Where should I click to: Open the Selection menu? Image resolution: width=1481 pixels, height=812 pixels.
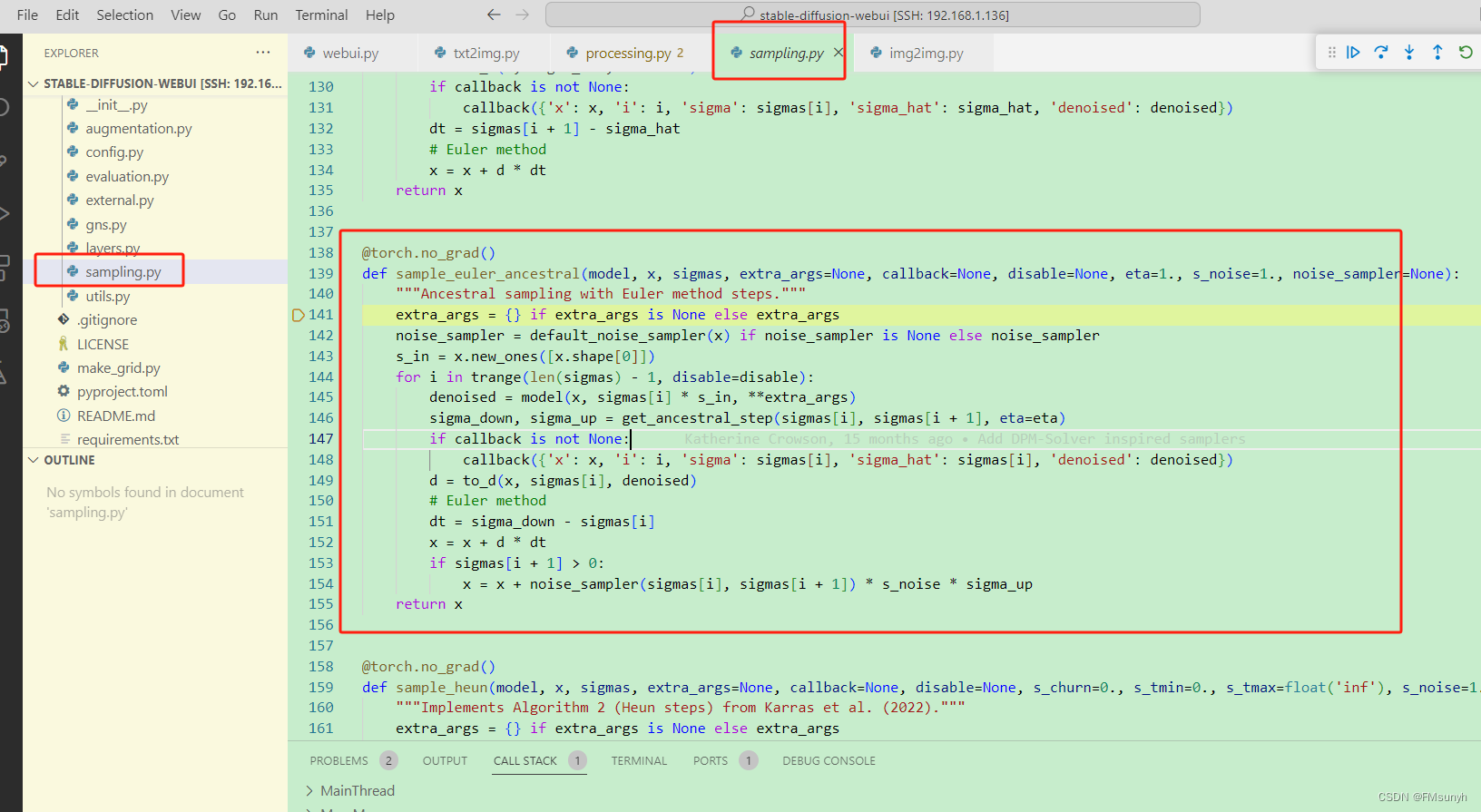pyautogui.click(x=125, y=15)
